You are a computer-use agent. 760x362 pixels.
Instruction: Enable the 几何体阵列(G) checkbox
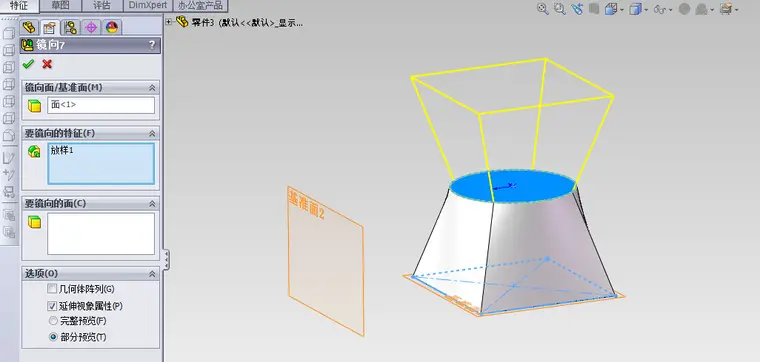(52, 289)
